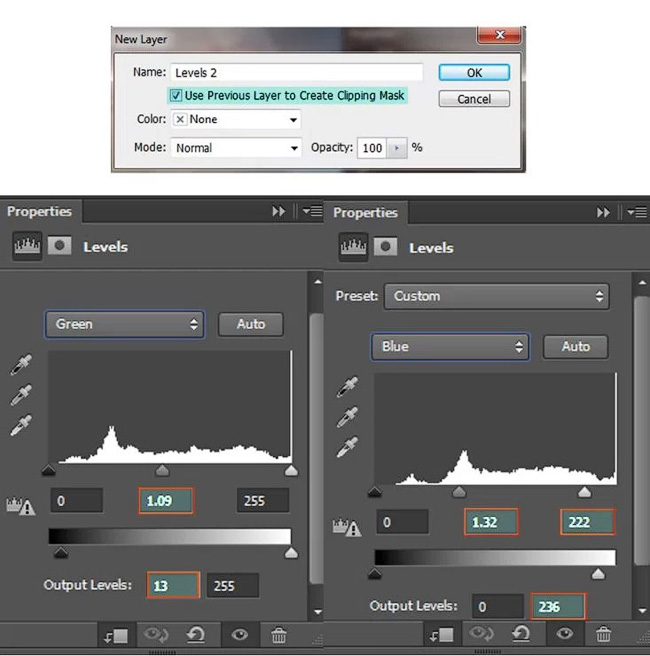
Task: Click the midtone input slider in Blue panel
Action: [x=459, y=492]
